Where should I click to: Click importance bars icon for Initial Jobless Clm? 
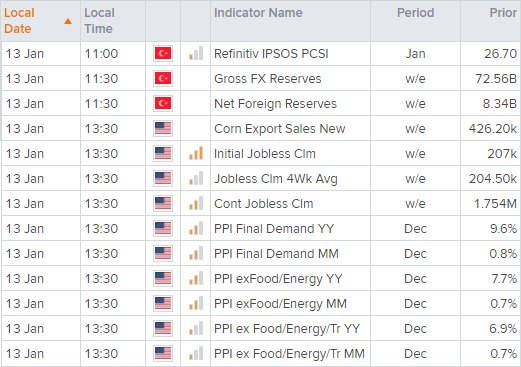click(196, 153)
